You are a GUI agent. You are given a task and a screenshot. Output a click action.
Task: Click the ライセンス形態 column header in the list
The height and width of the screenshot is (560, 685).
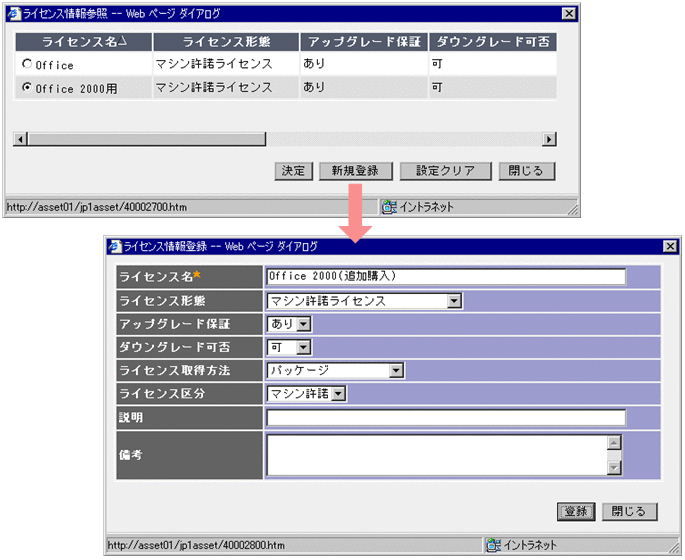click(x=226, y=42)
